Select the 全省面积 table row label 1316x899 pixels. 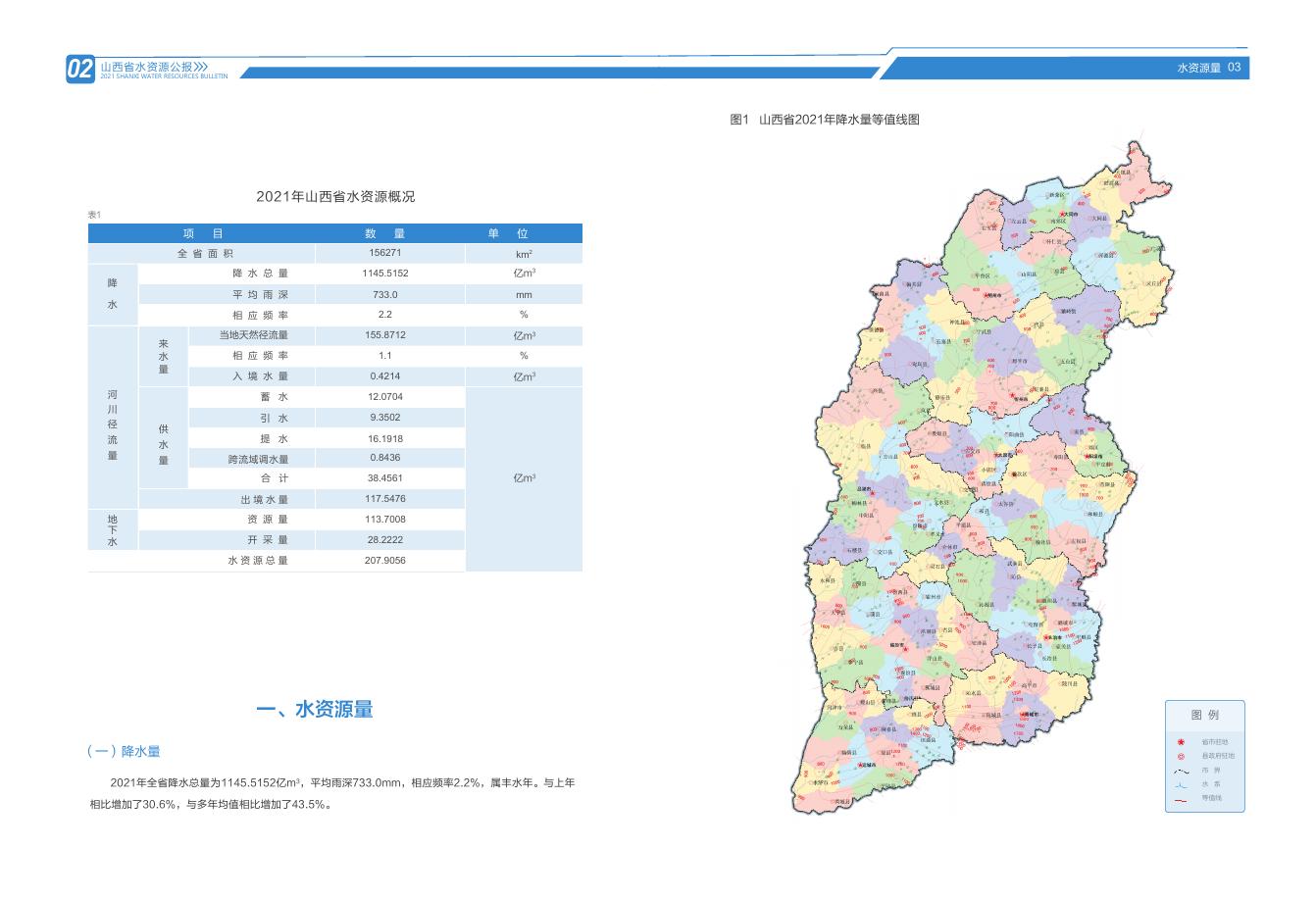click(203, 253)
